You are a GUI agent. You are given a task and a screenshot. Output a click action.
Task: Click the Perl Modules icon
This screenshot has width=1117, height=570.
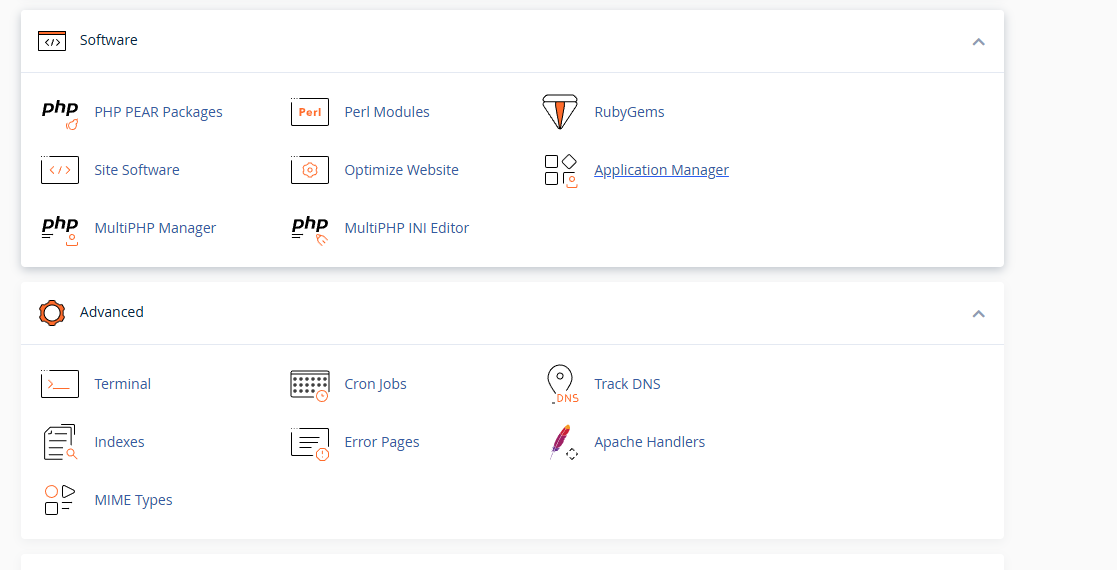click(310, 112)
